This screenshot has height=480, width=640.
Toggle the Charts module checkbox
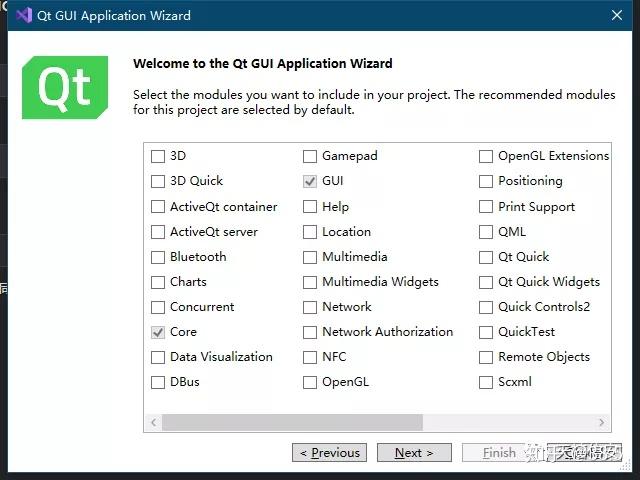pyautogui.click(x=158, y=282)
